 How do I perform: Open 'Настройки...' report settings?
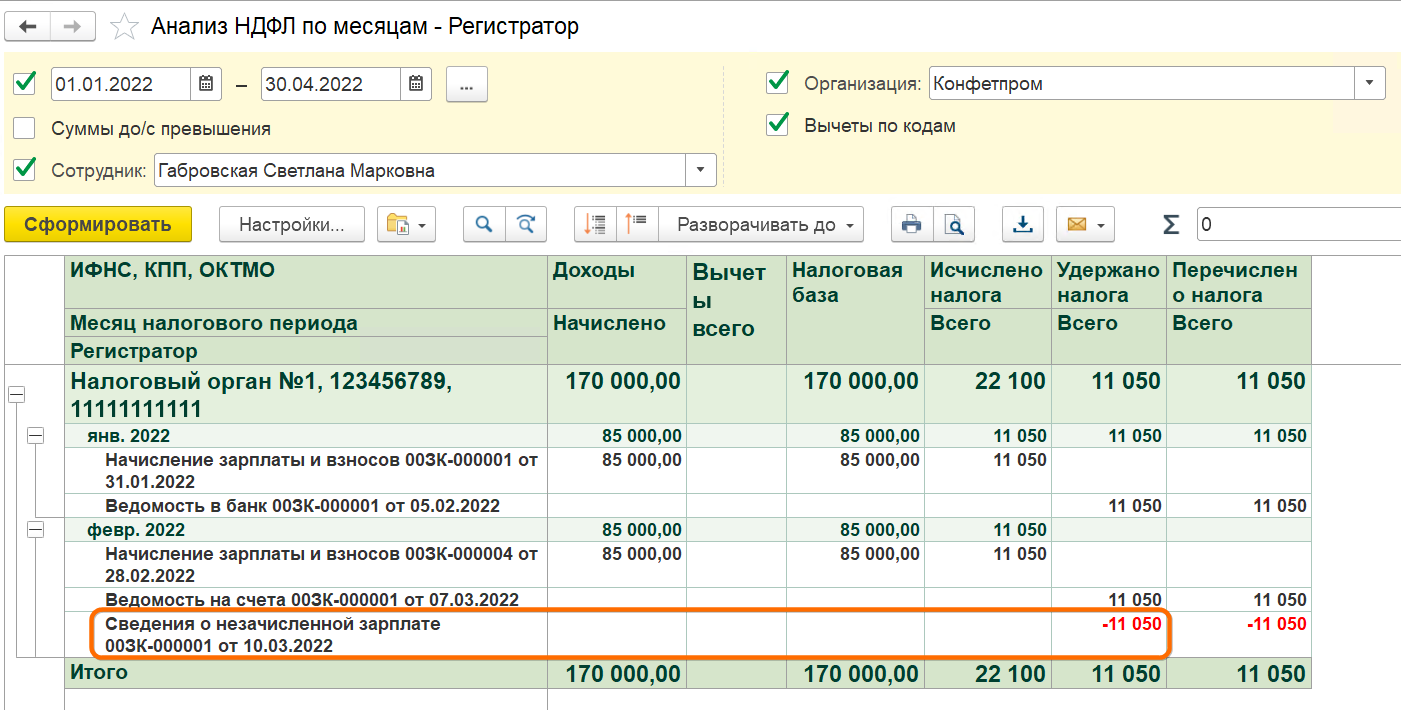coord(292,224)
